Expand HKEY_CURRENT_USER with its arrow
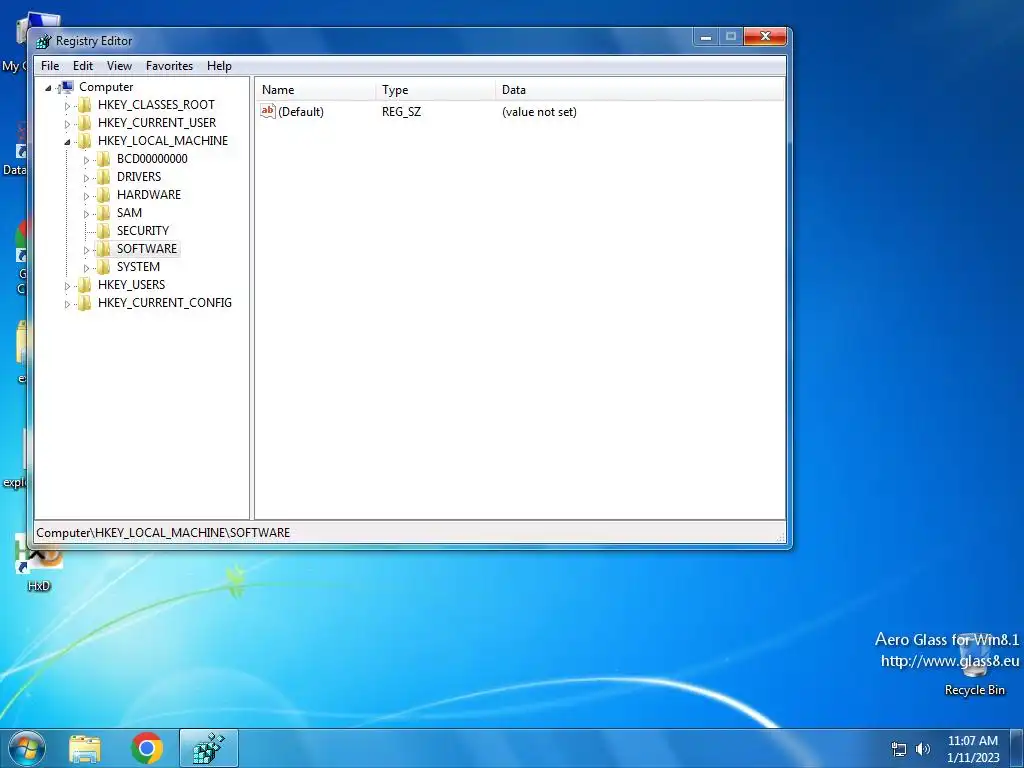The height and width of the screenshot is (768, 1024). pyautogui.click(x=67, y=123)
